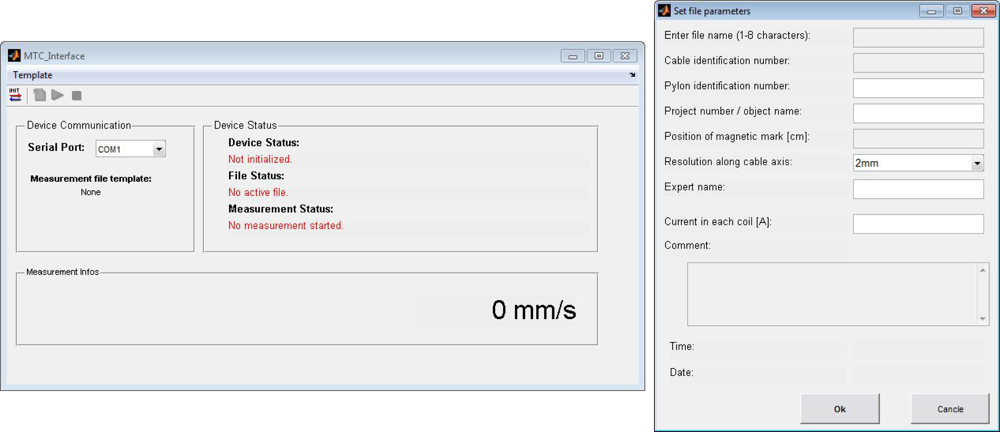The image size is (1000, 432).
Task: Click the 'Measurement file template:' label
Action: pyautogui.click(x=91, y=179)
